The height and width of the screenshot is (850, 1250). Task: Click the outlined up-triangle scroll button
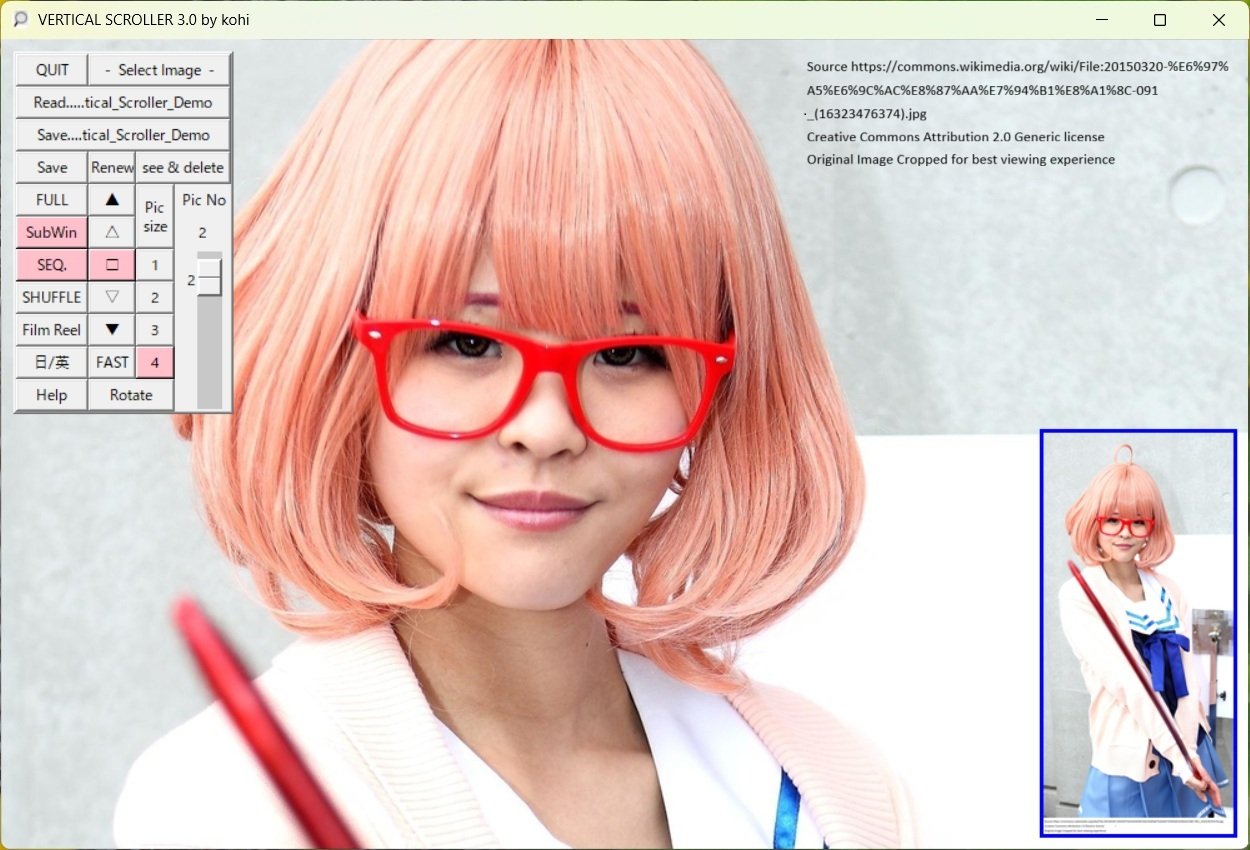pyautogui.click(x=112, y=232)
